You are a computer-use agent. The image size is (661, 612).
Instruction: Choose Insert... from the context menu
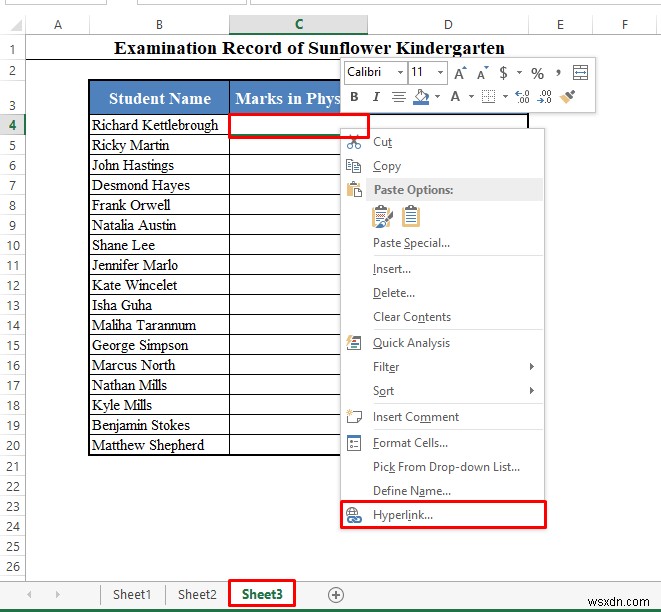click(x=443, y=269)
